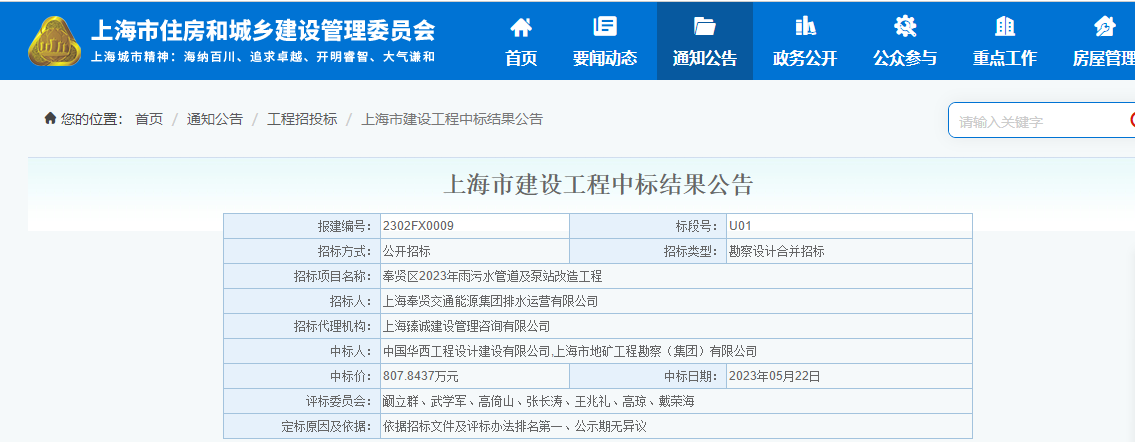Screen dimensions: 1135x442
Task: Click the folder icon above 通知公告
Action: point(705,27)
